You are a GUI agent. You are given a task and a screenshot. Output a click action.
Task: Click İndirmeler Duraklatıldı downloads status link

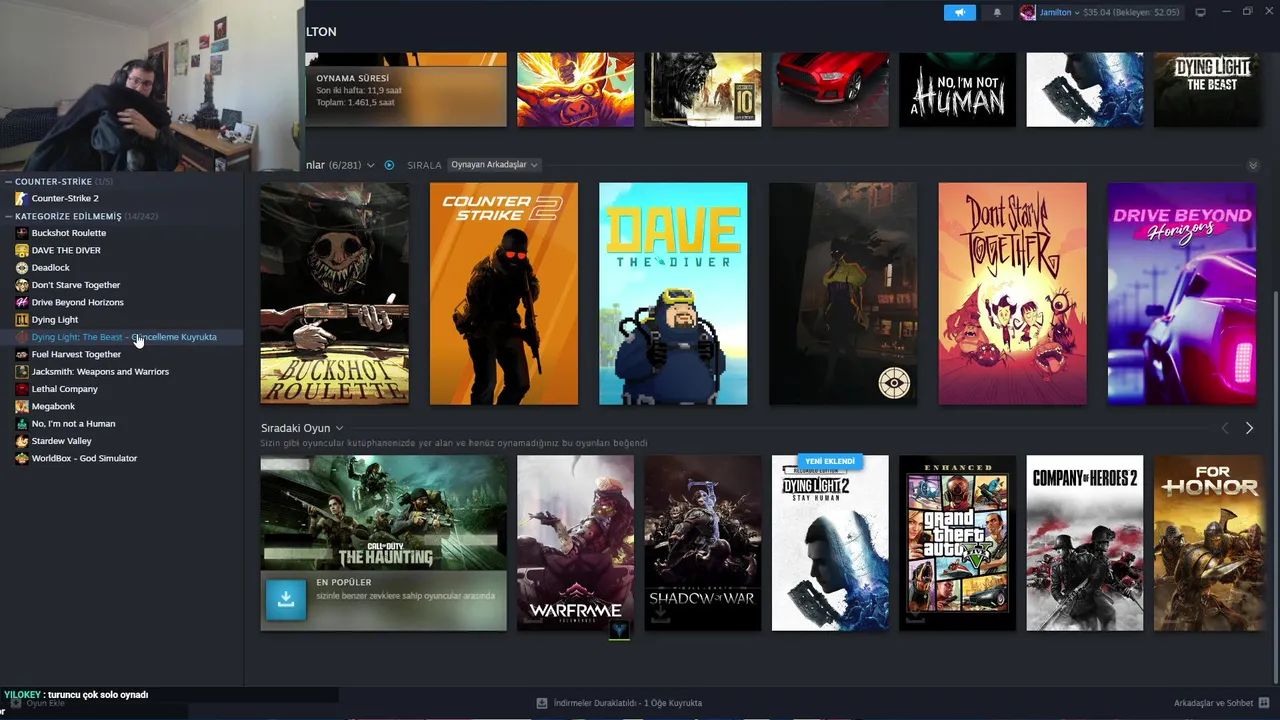coord(626,703)
